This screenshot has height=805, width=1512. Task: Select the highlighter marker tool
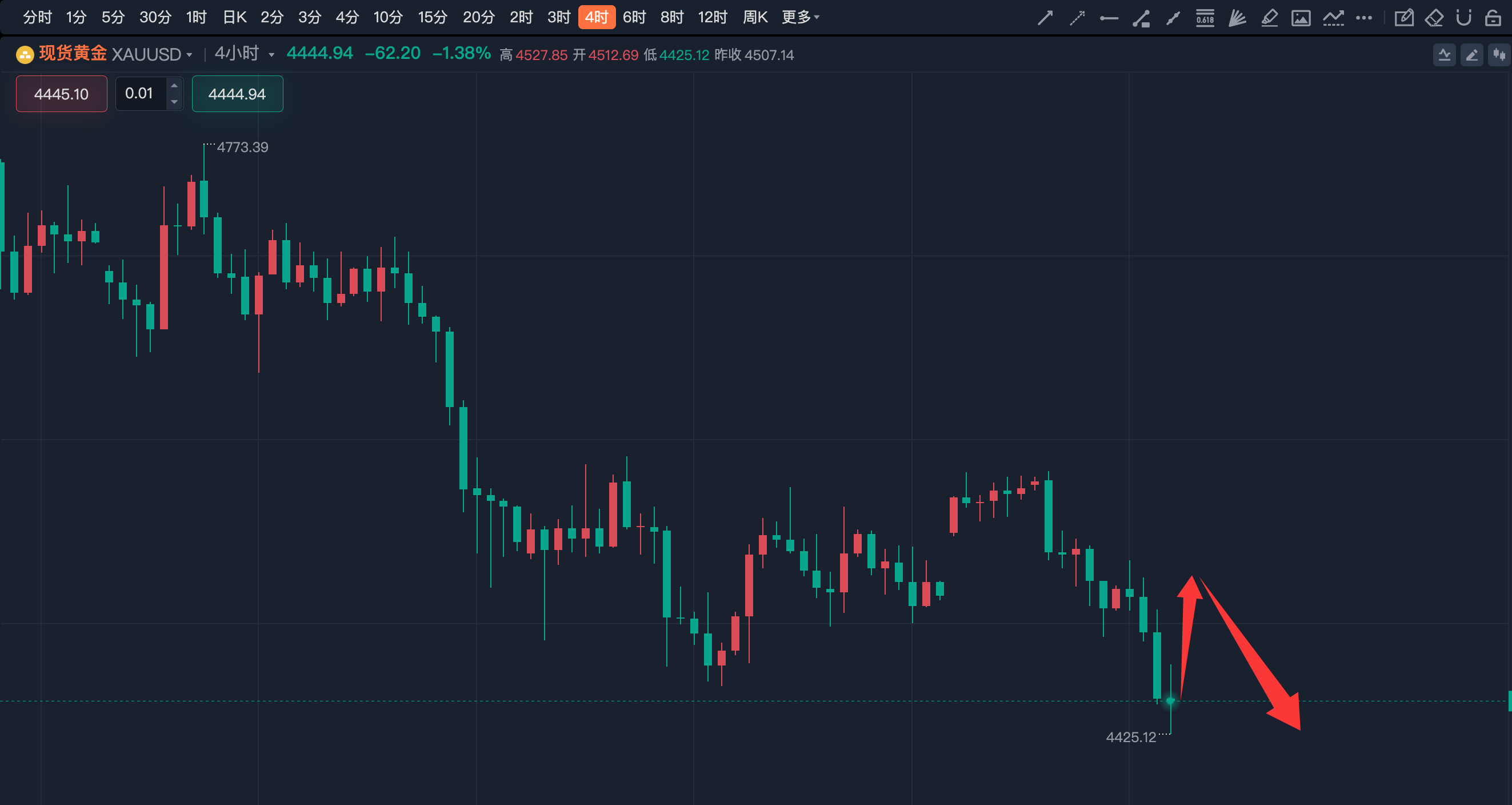point(1269,18)
